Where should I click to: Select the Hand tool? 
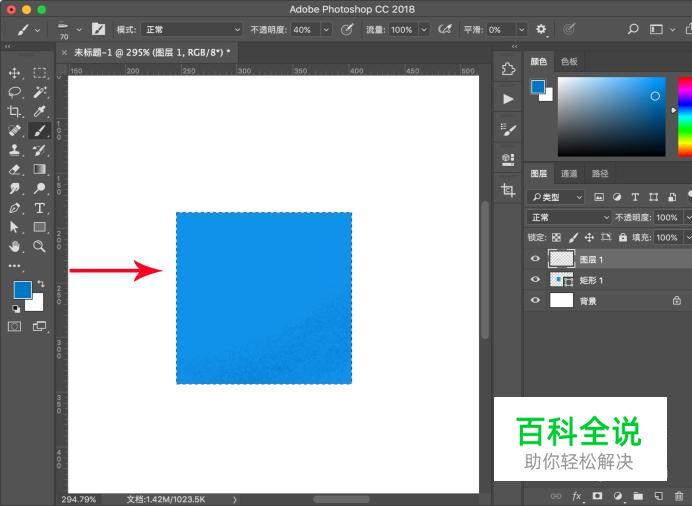15,246
